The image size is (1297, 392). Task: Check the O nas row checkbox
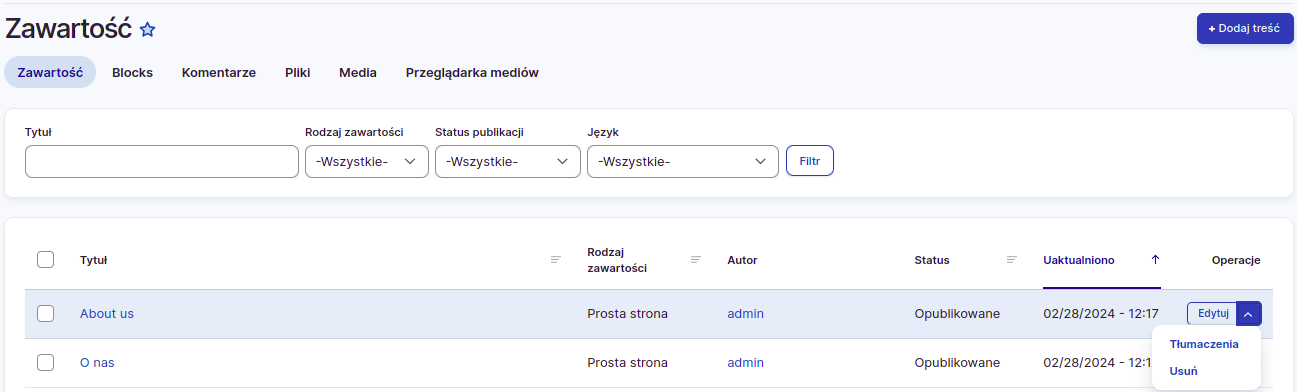pyautogui.click(x=45, y=362)
